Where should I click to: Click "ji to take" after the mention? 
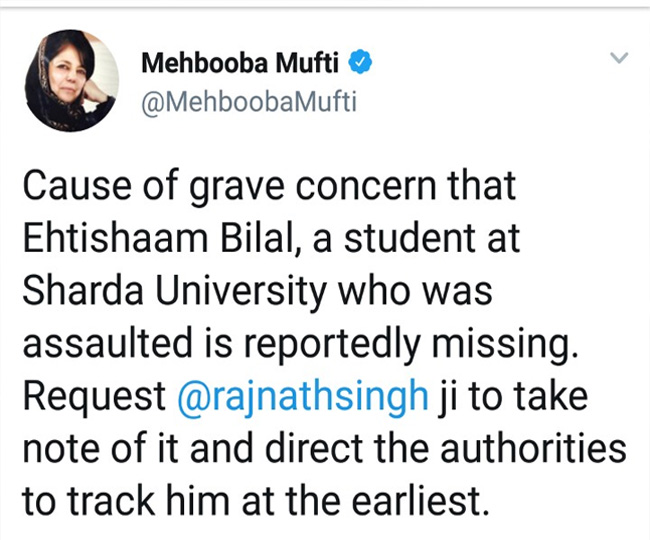point(508,396)
